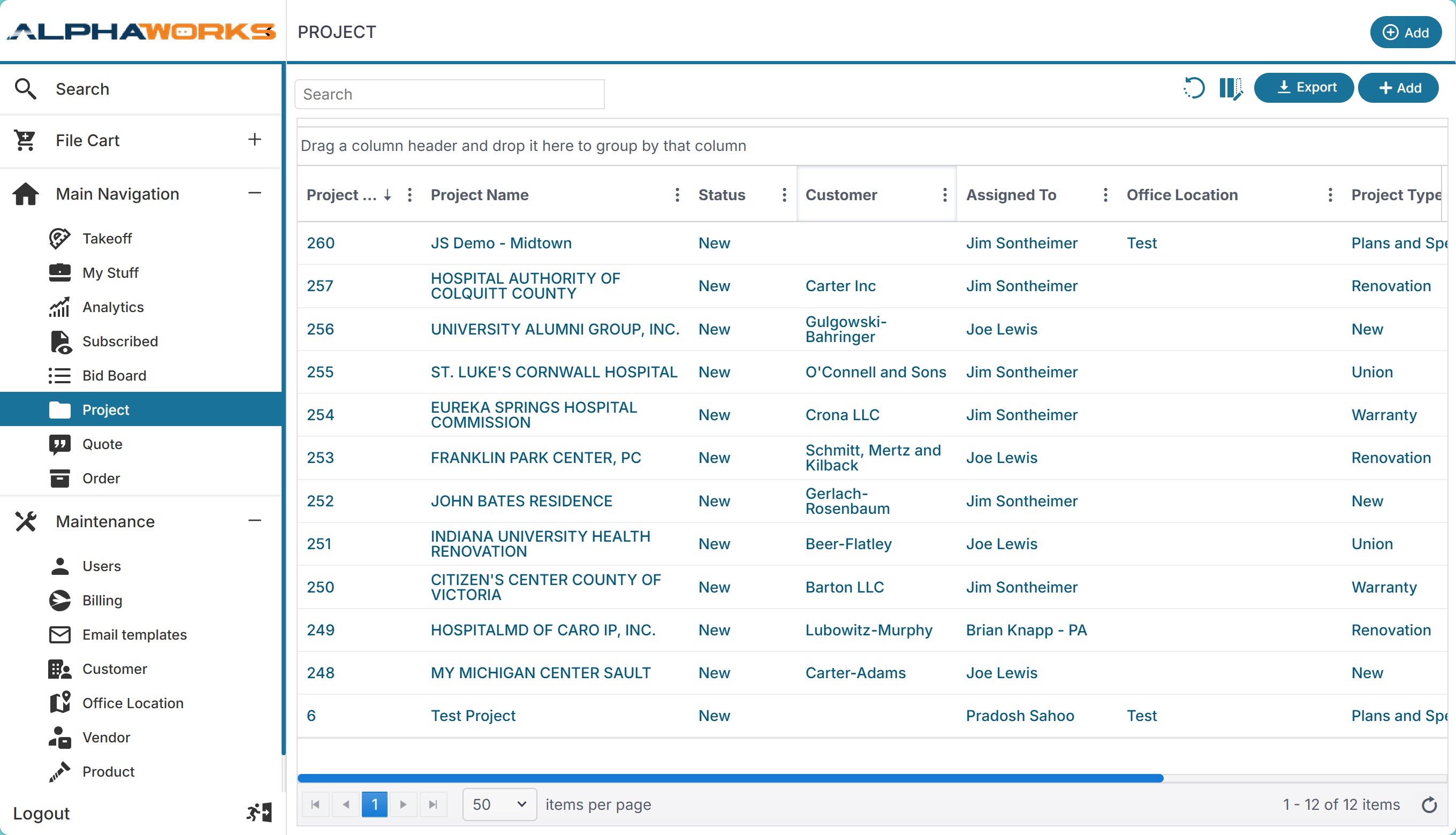Open the items per page dropdown

click(499, 804)
